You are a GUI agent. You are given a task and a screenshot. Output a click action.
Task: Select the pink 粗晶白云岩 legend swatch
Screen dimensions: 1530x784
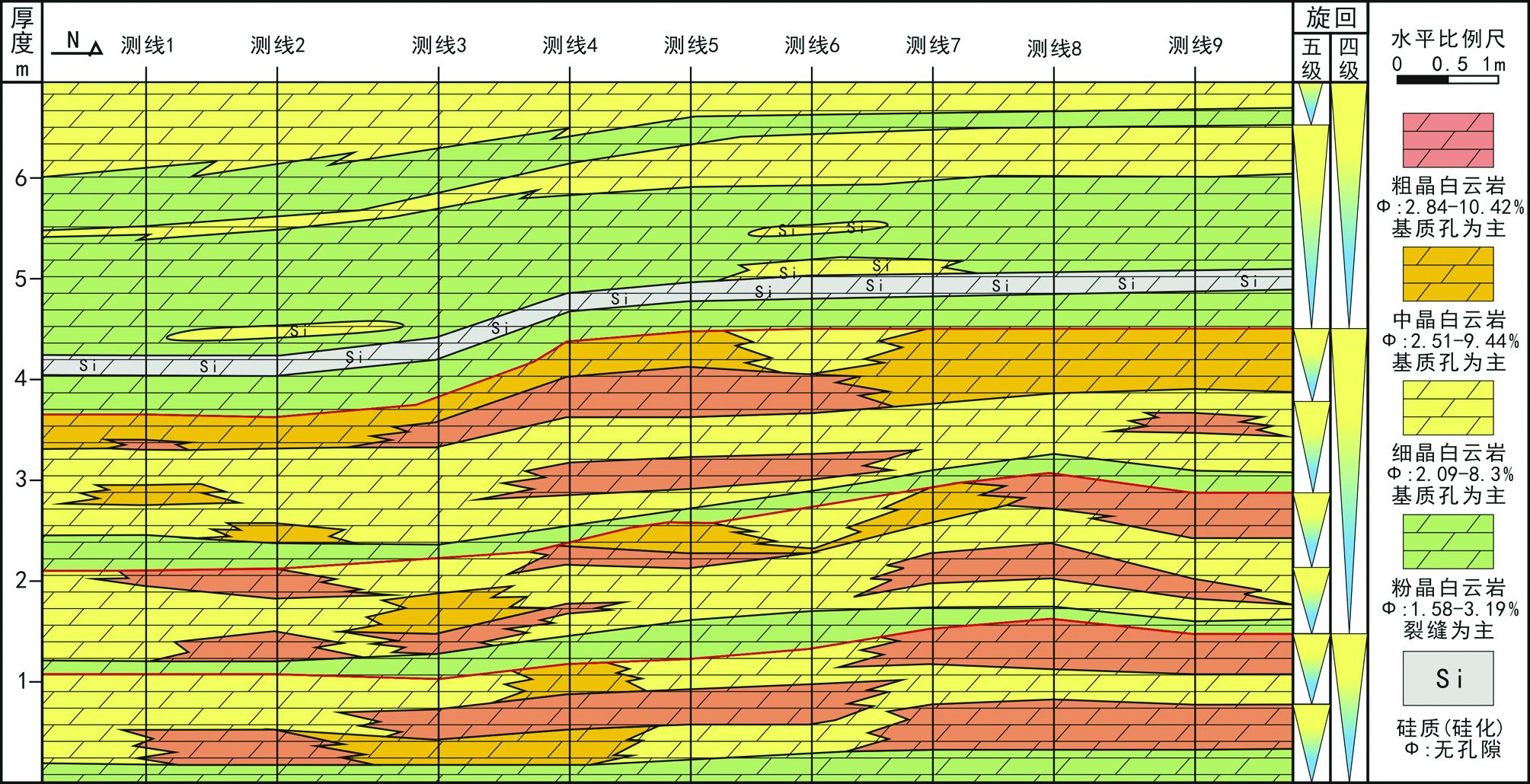[x=1448, y=141]
